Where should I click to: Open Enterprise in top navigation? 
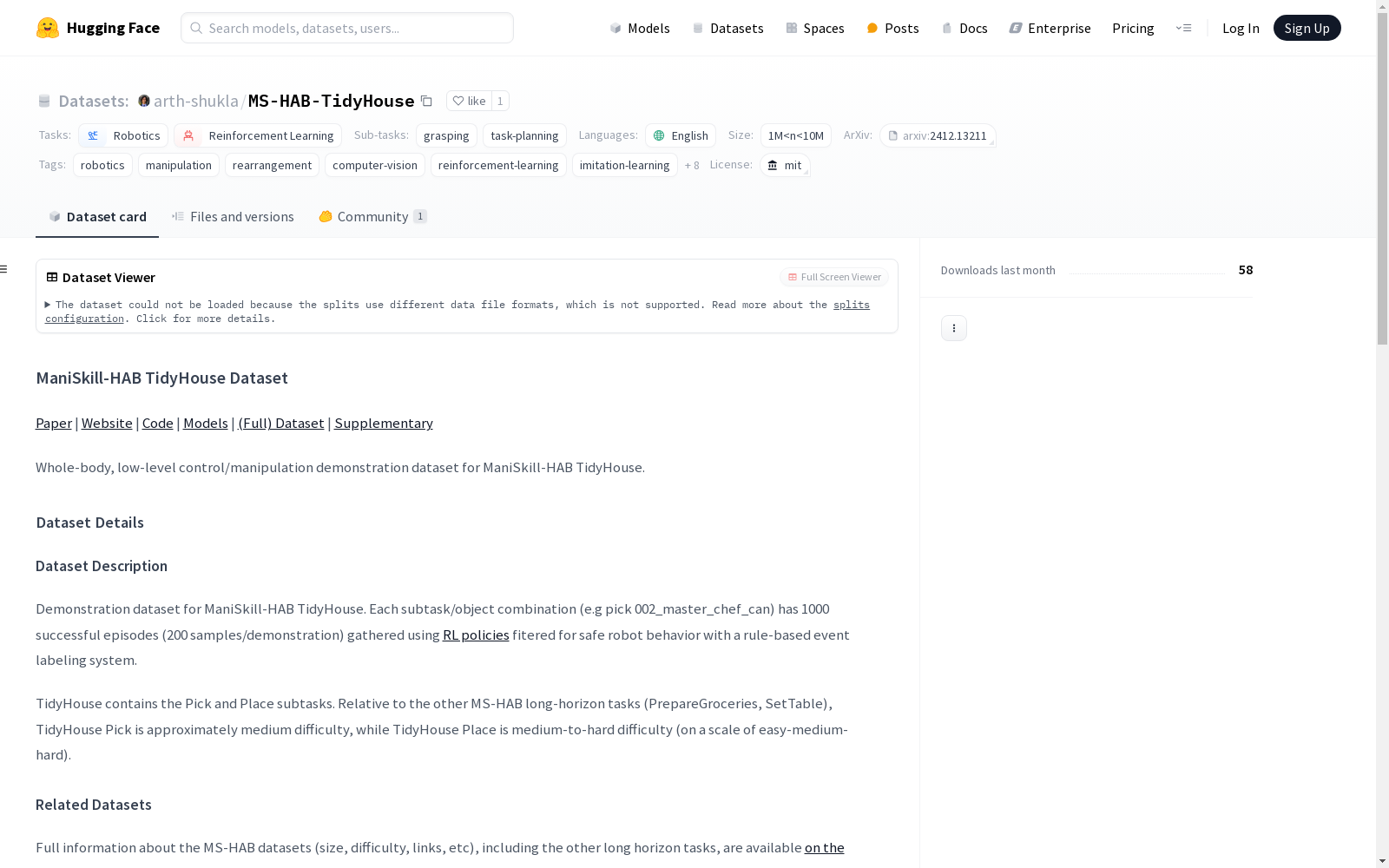coord(1050,28)
